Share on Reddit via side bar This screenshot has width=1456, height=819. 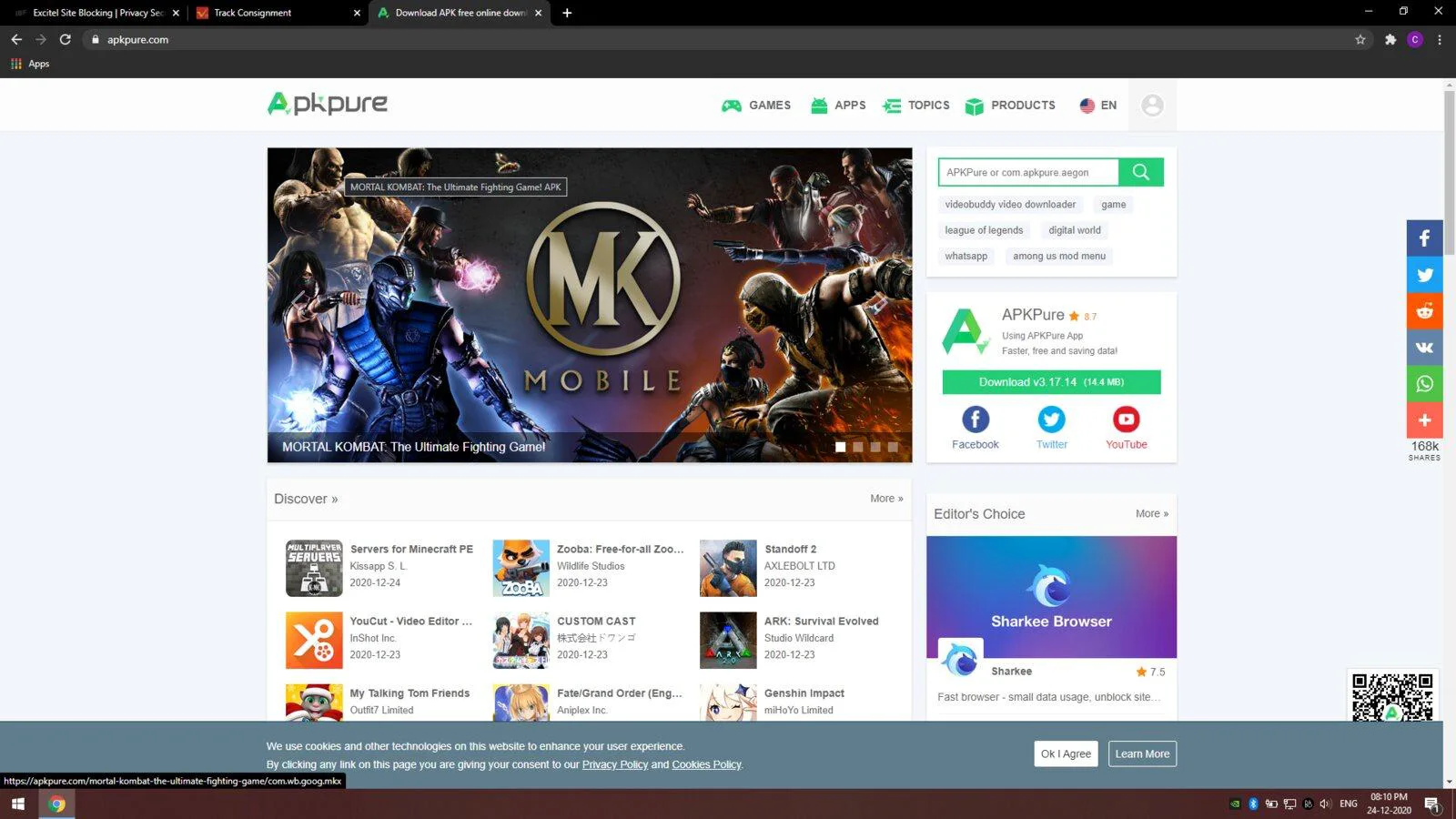(1425, 311)
